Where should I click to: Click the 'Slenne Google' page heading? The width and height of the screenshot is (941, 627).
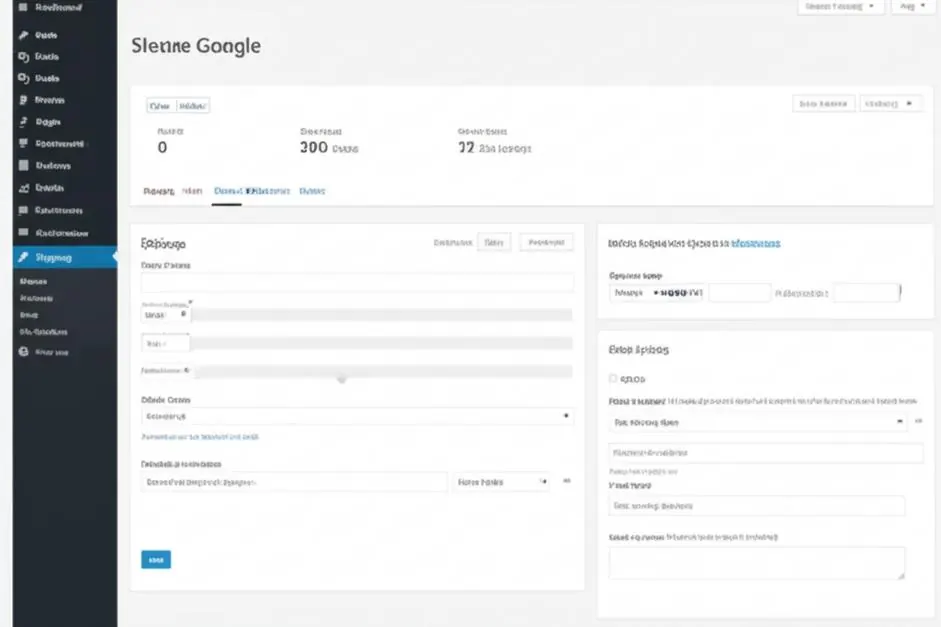click(x=196, y=46)
